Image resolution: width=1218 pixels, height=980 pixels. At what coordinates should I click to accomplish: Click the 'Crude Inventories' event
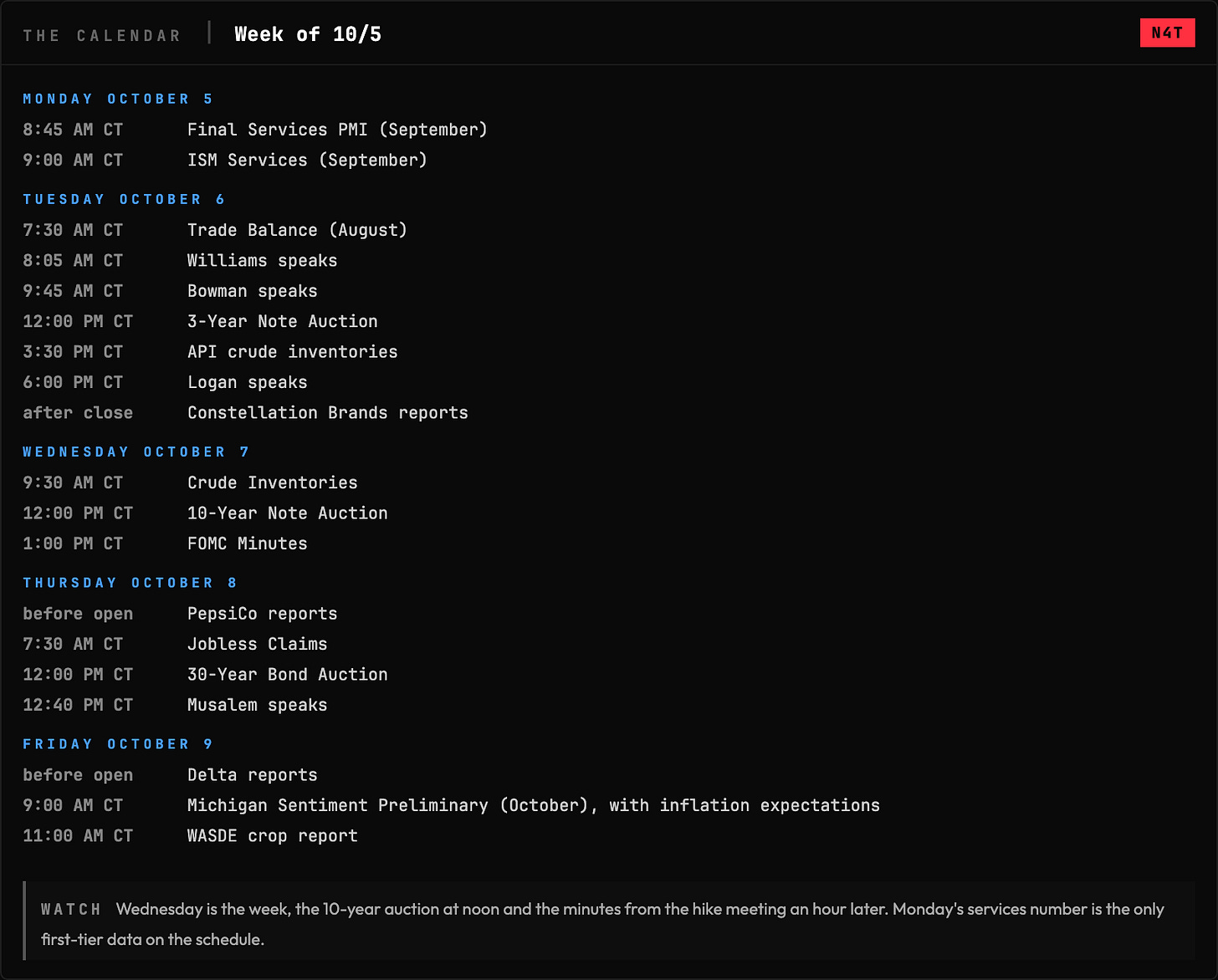coord(273,482)
